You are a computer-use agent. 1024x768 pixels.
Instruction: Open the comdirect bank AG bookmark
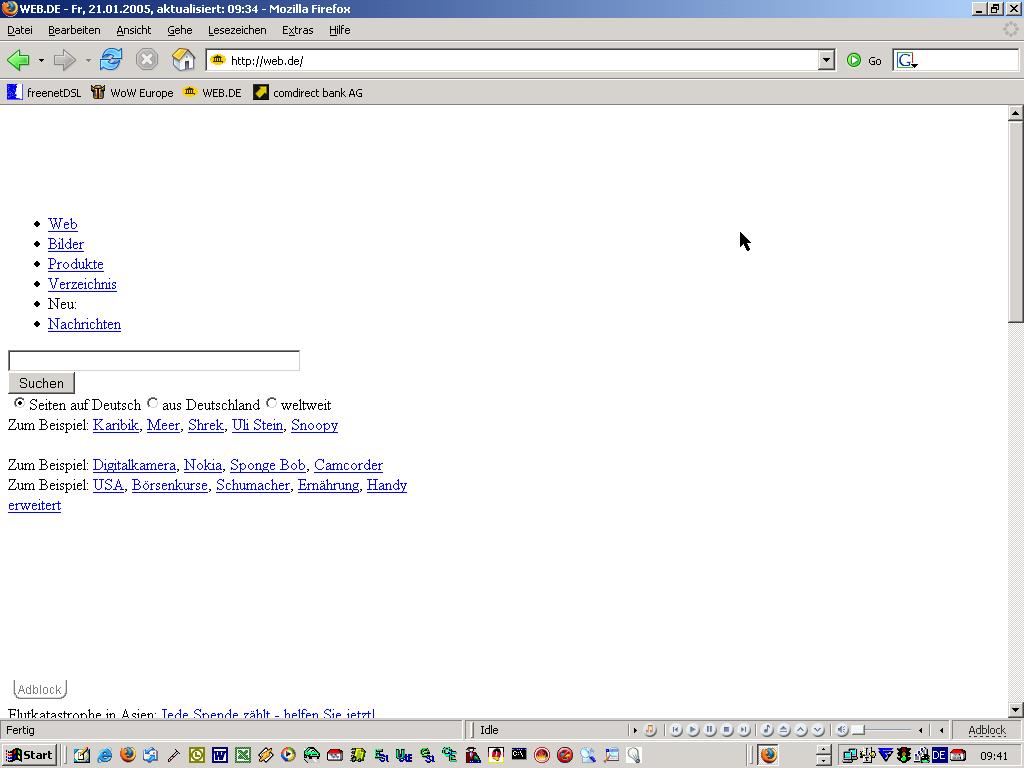coord(308,93)
